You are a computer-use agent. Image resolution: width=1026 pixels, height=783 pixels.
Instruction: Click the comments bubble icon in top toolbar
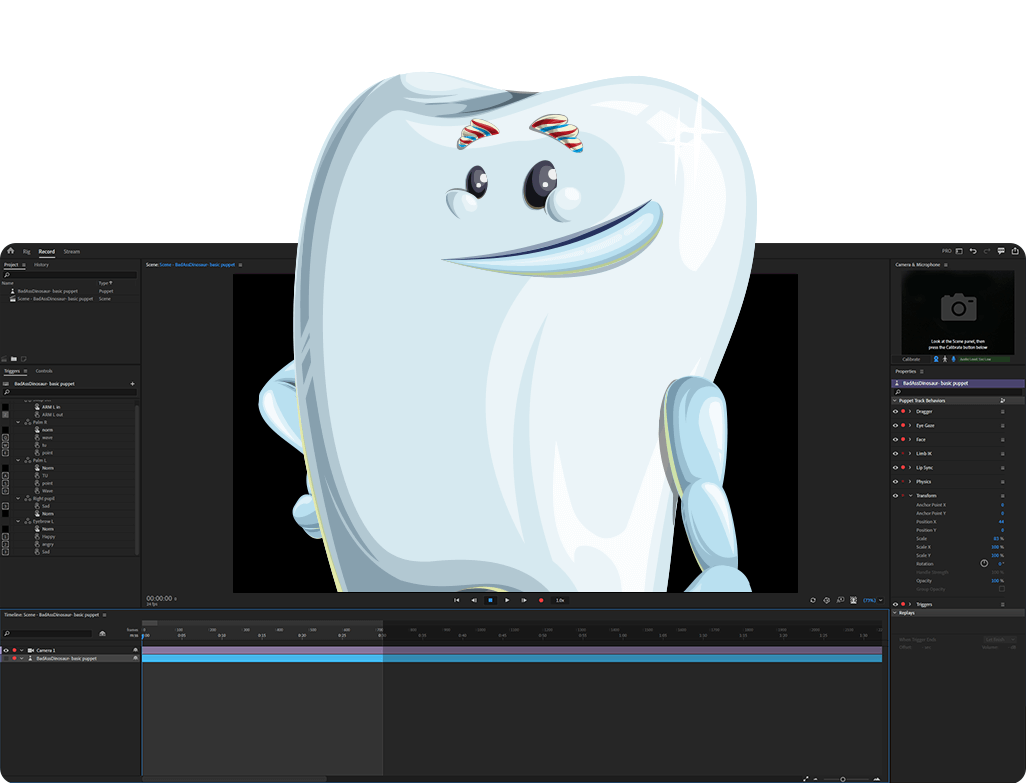[1001, 251]
